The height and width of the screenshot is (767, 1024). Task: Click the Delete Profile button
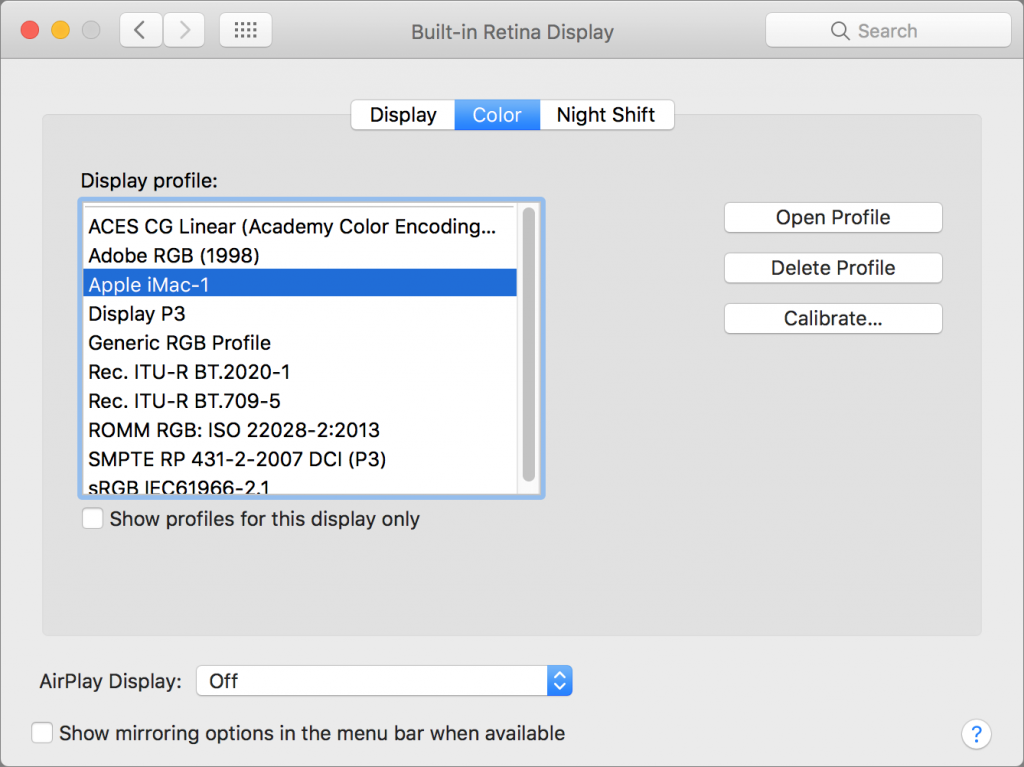pyautogui.click(x=833, y=268)
